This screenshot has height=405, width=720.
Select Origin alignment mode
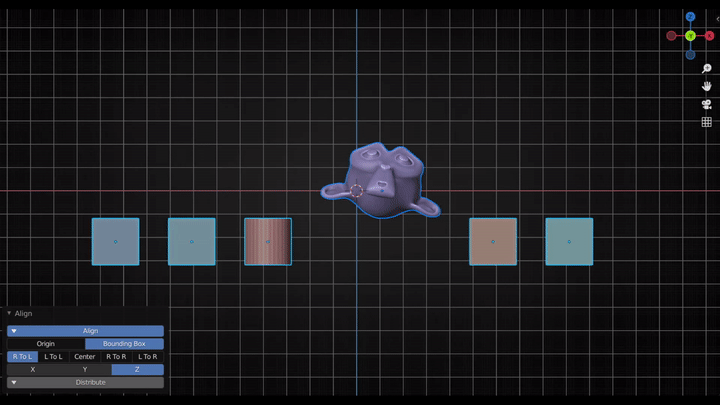coord(46,344)
